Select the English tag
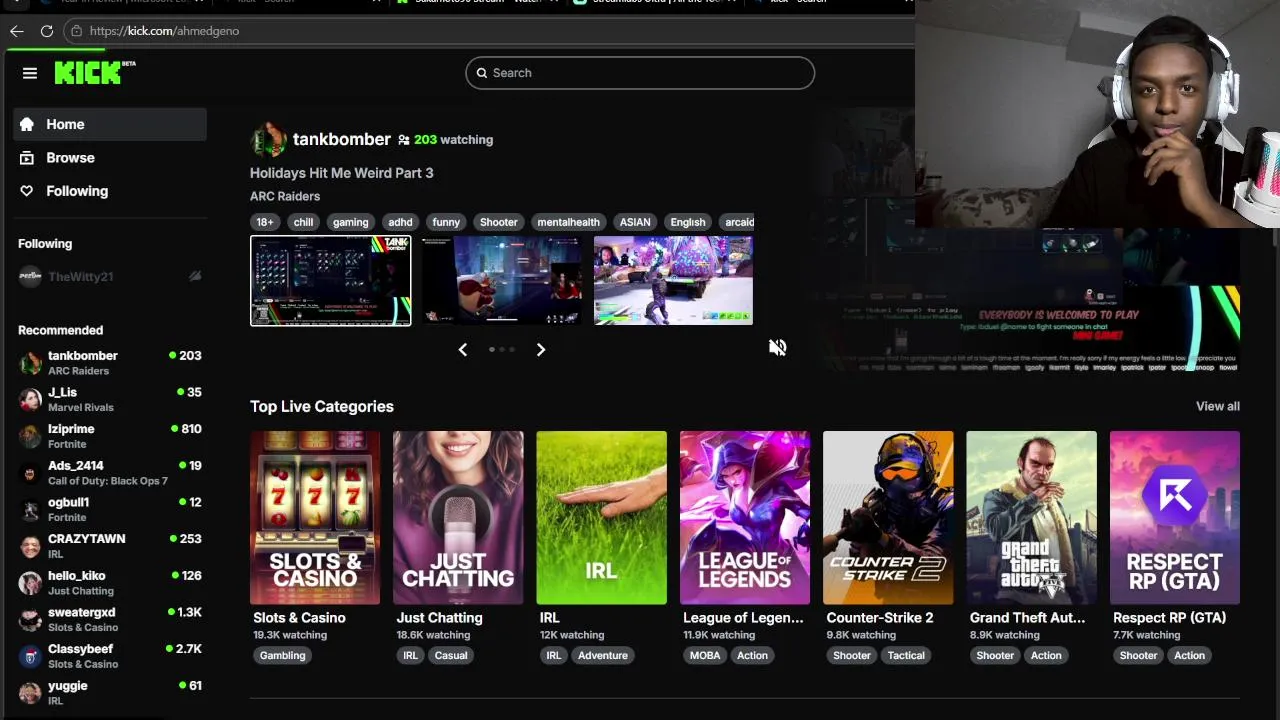This screenshot has width=1280, height=720. click(688, 222)
